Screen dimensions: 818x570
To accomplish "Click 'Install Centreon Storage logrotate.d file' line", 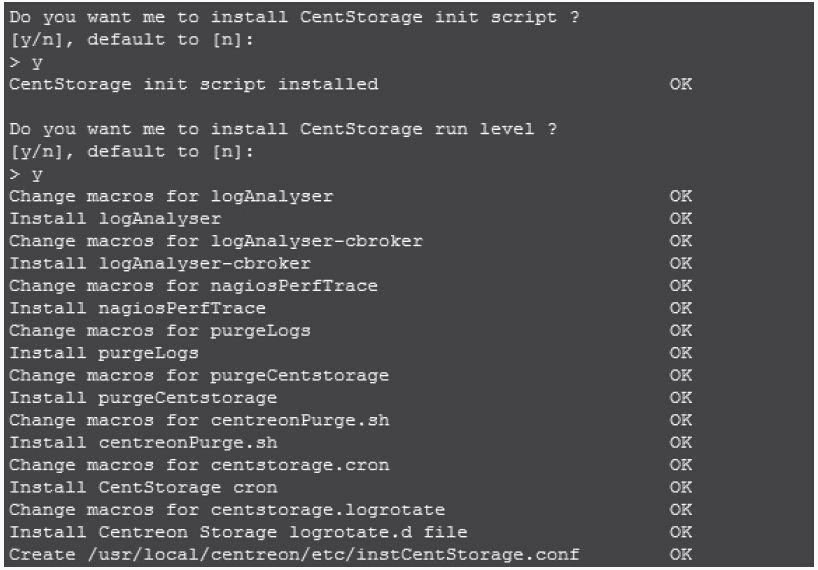I will coord(238,532).
